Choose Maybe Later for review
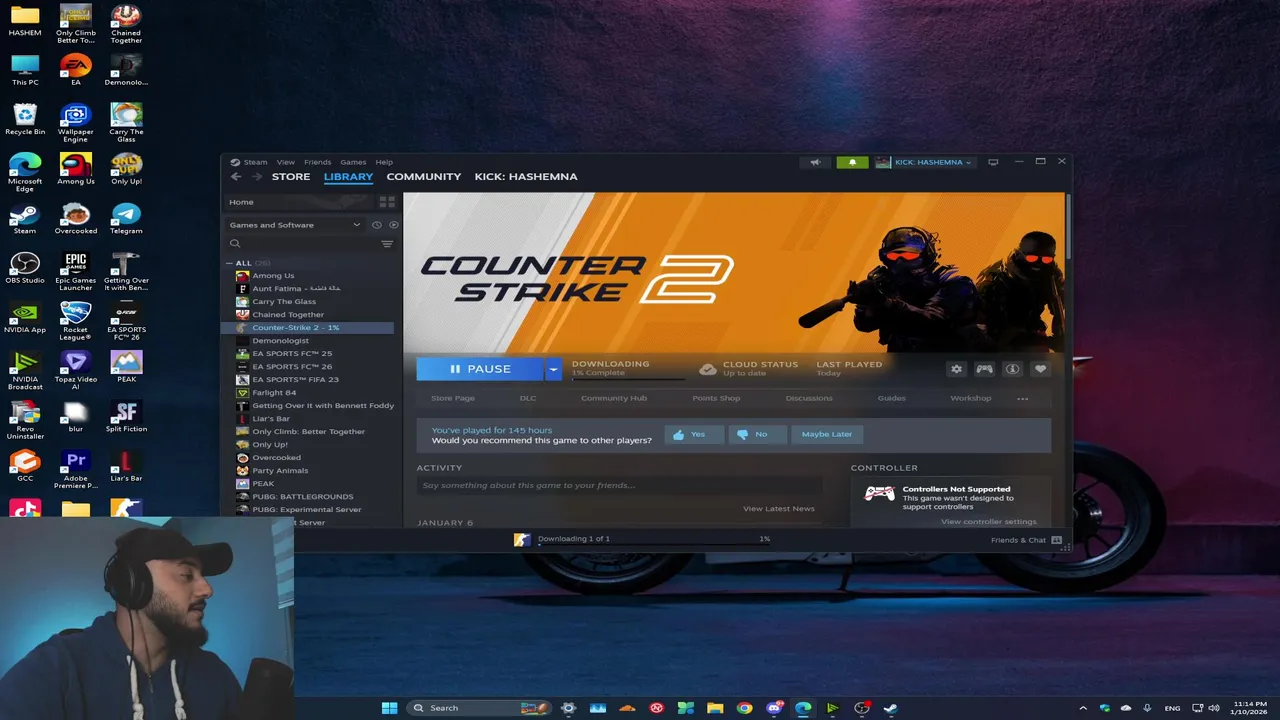Image resolution: width=1280 pixels, height=720 pixels. pos(827,434)
